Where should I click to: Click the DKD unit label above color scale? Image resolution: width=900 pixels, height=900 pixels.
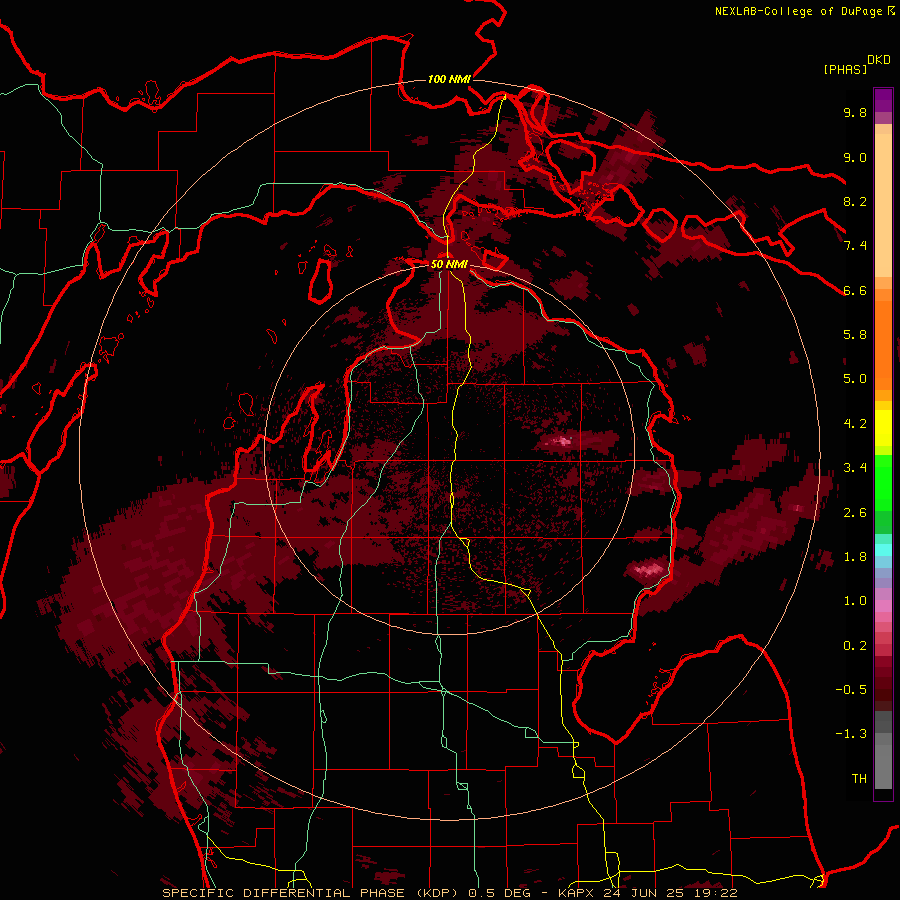879,60
